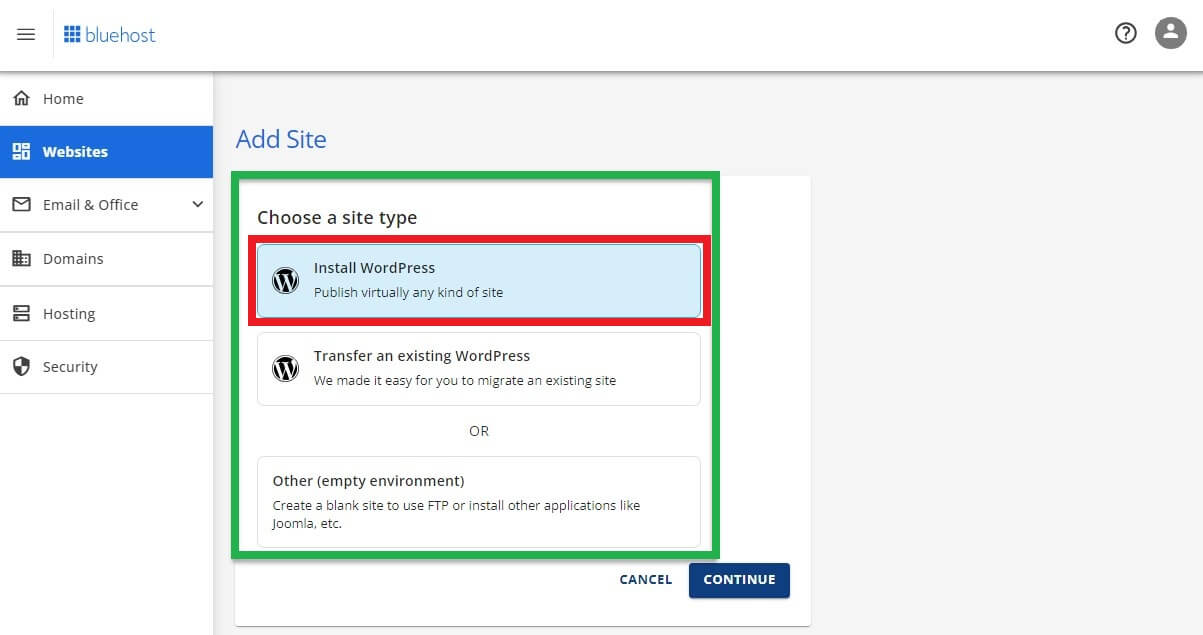The image size is (1203, 635).
Task: Click 'Publish virtually any kind of site' text
Action: point(408,293)
